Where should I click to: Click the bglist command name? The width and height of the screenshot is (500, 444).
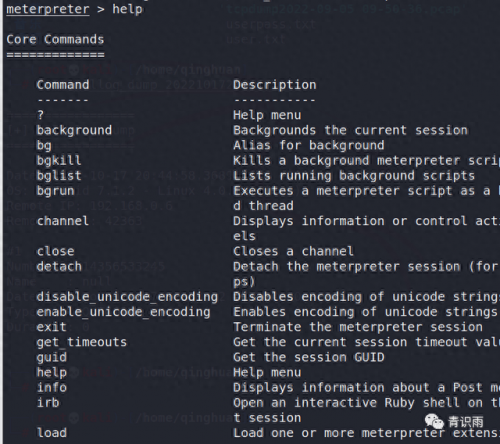pos(59,176)
